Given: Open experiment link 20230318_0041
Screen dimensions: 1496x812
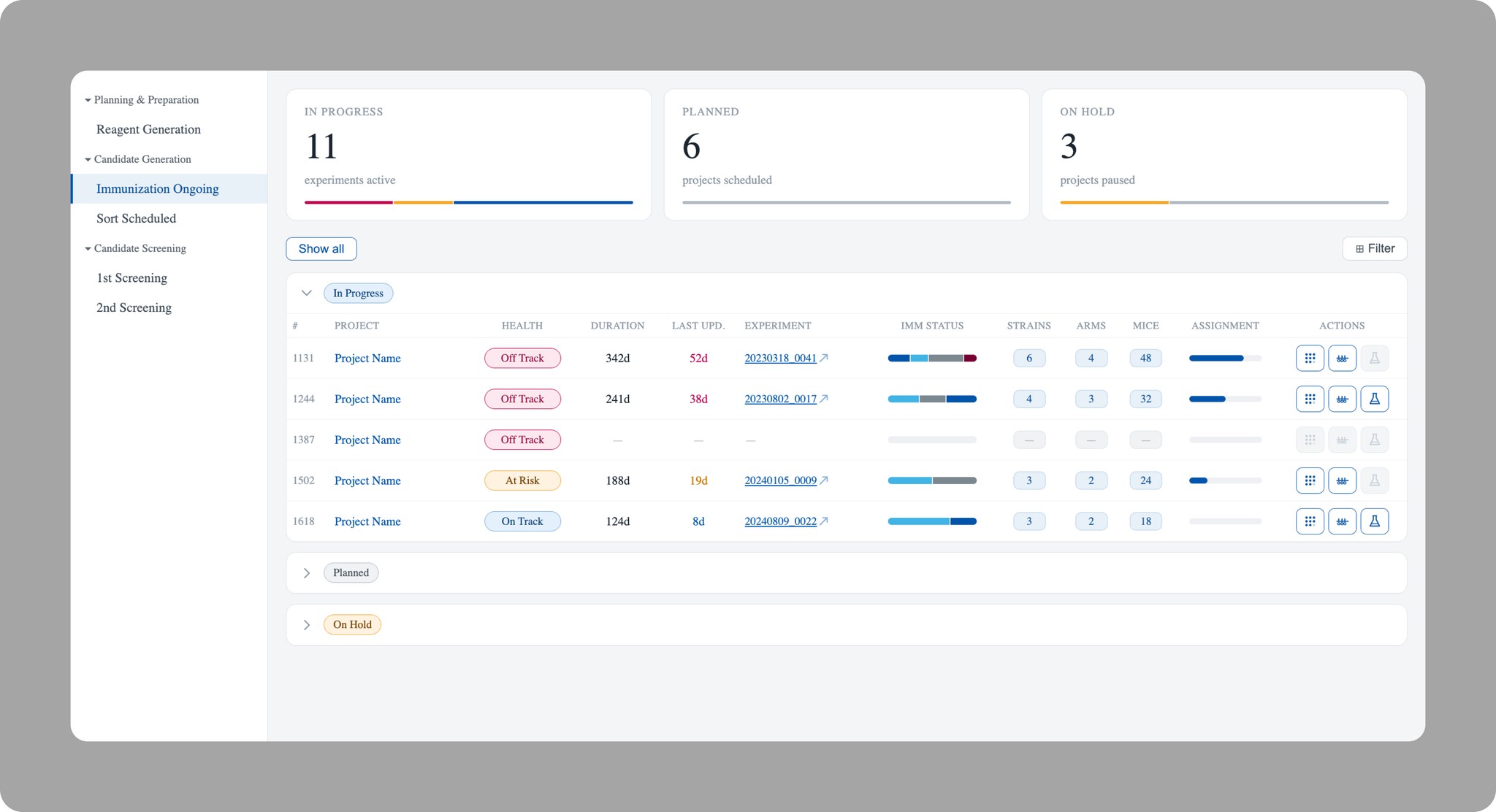Looking at the screenshot, I should (x=780, y=358).
